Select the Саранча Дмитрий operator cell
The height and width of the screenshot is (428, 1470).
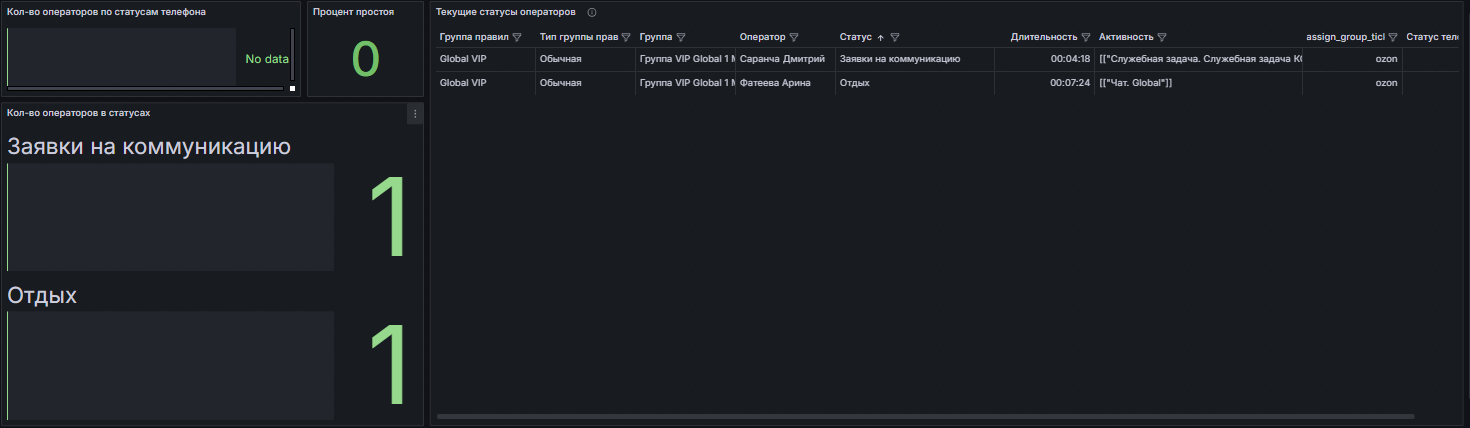click(782, 59)
